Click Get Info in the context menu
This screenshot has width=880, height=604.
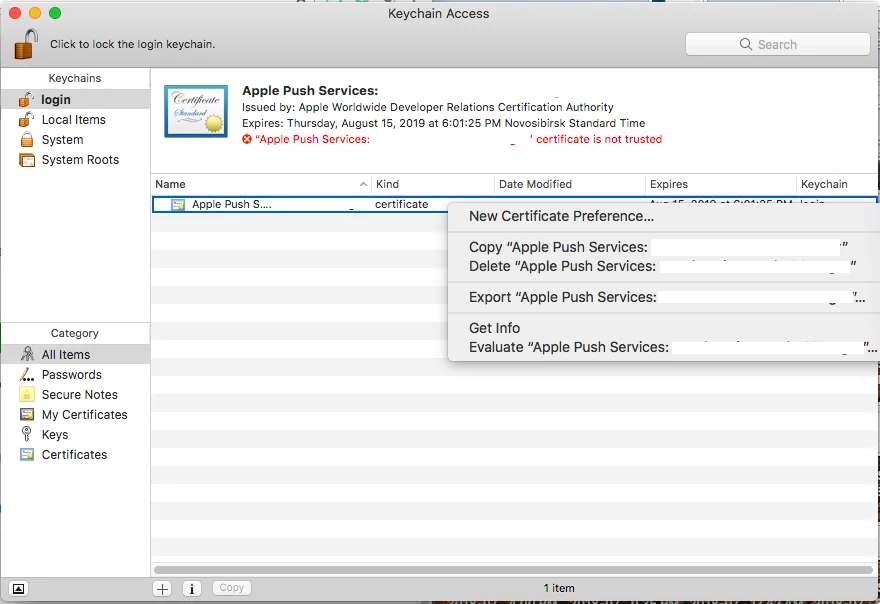click(493, 328)
